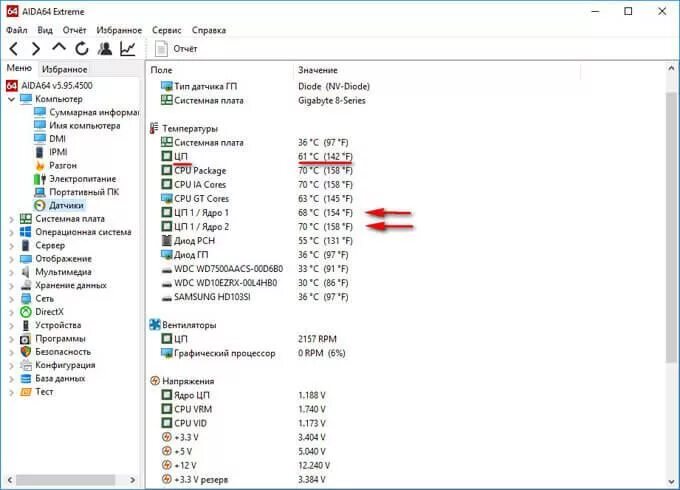Open the Вид menu
This screenshot has width=680, height=490.
45,30
